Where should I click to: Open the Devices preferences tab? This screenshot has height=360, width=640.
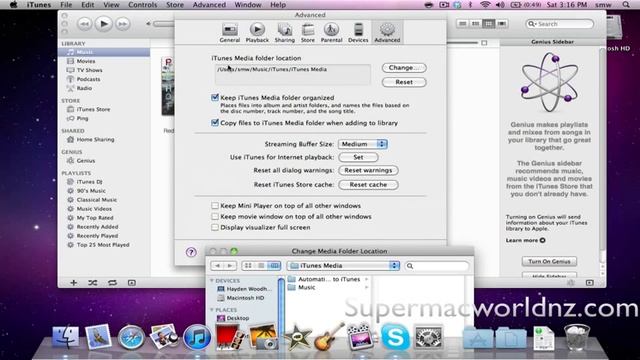point(358,33)
